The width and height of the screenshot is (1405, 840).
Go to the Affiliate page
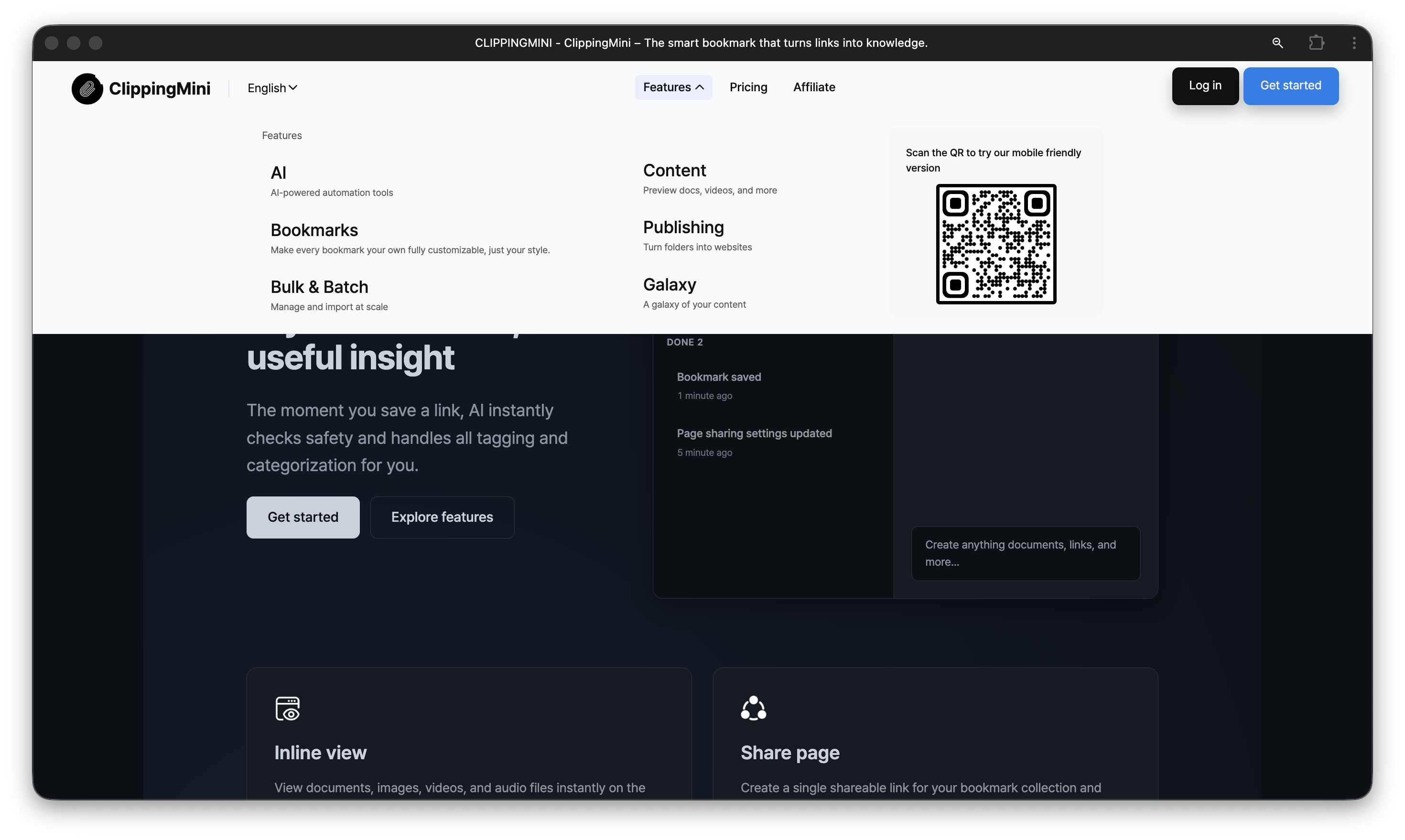coord(813,87)
